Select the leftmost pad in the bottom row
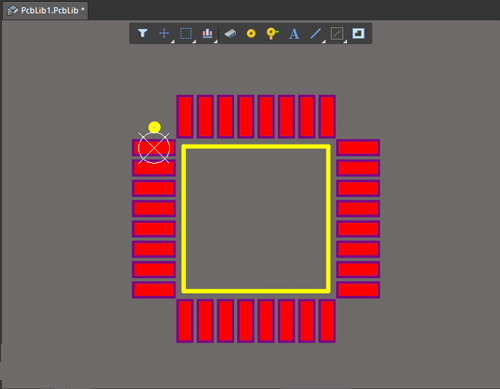This screenshot has height=389, width=500. (x=185, y=321)
